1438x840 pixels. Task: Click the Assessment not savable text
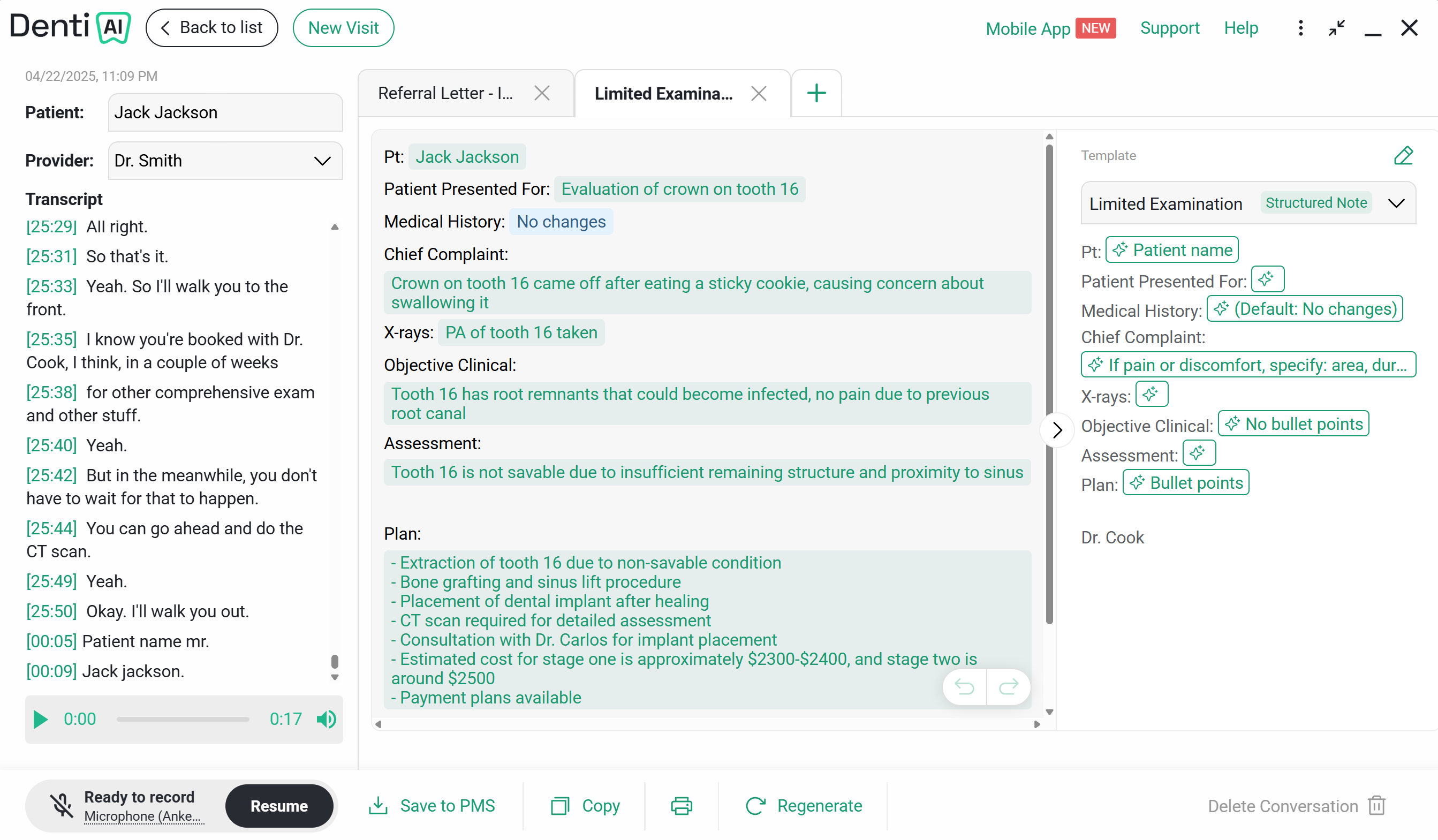tap(707, 472)
